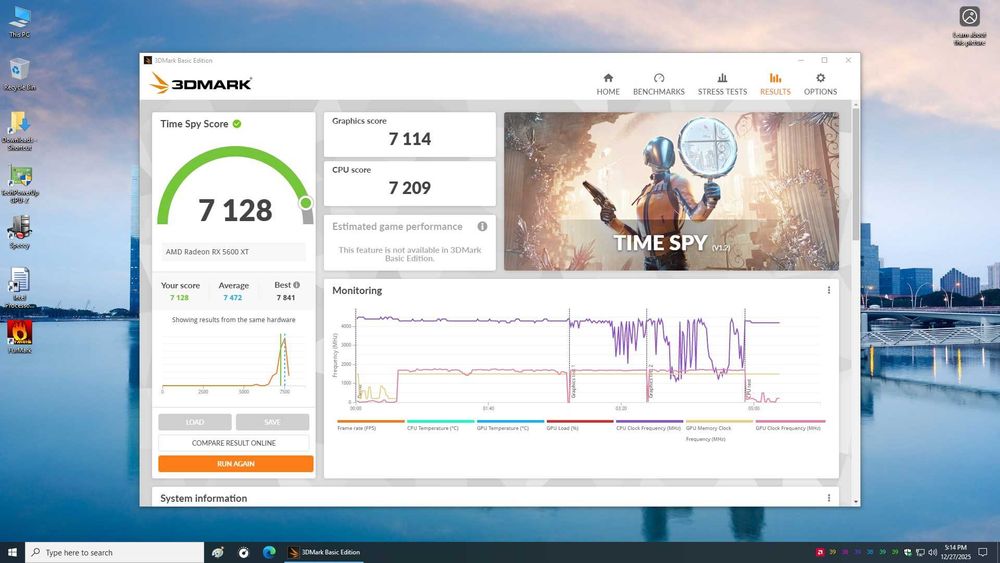1000x563 pixels.
Task: Open the System information three-dot menu
Action: tap(828, 498)
